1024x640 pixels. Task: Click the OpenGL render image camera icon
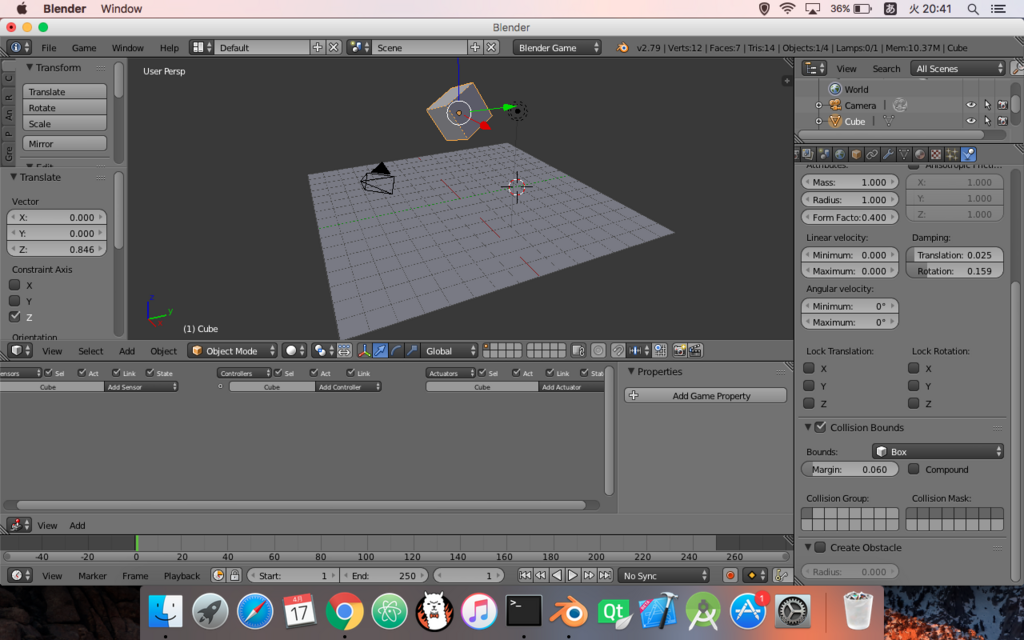tap(679, 351)
